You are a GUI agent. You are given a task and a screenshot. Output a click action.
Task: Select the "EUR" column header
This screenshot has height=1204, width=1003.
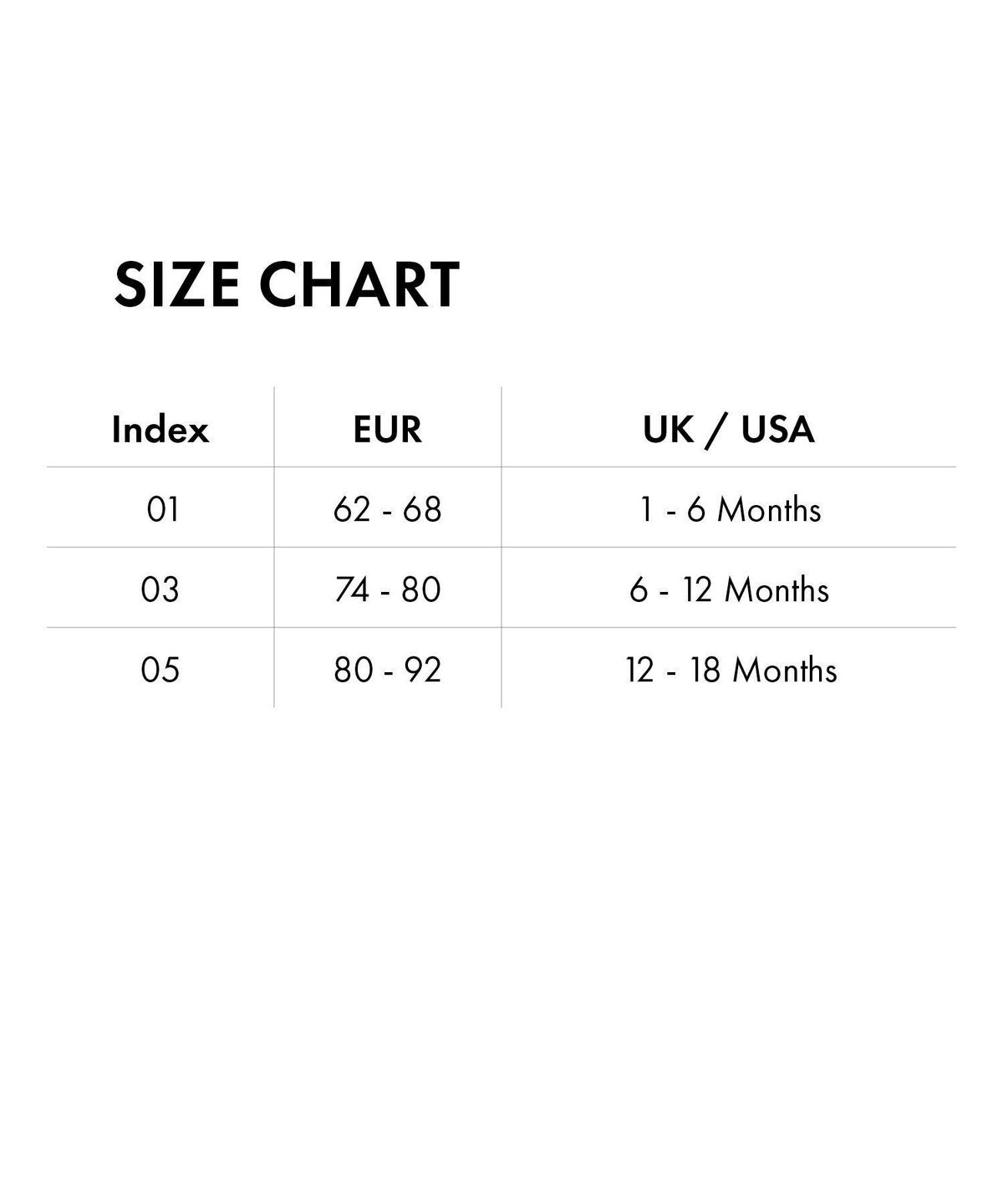(x=388, y=430)
